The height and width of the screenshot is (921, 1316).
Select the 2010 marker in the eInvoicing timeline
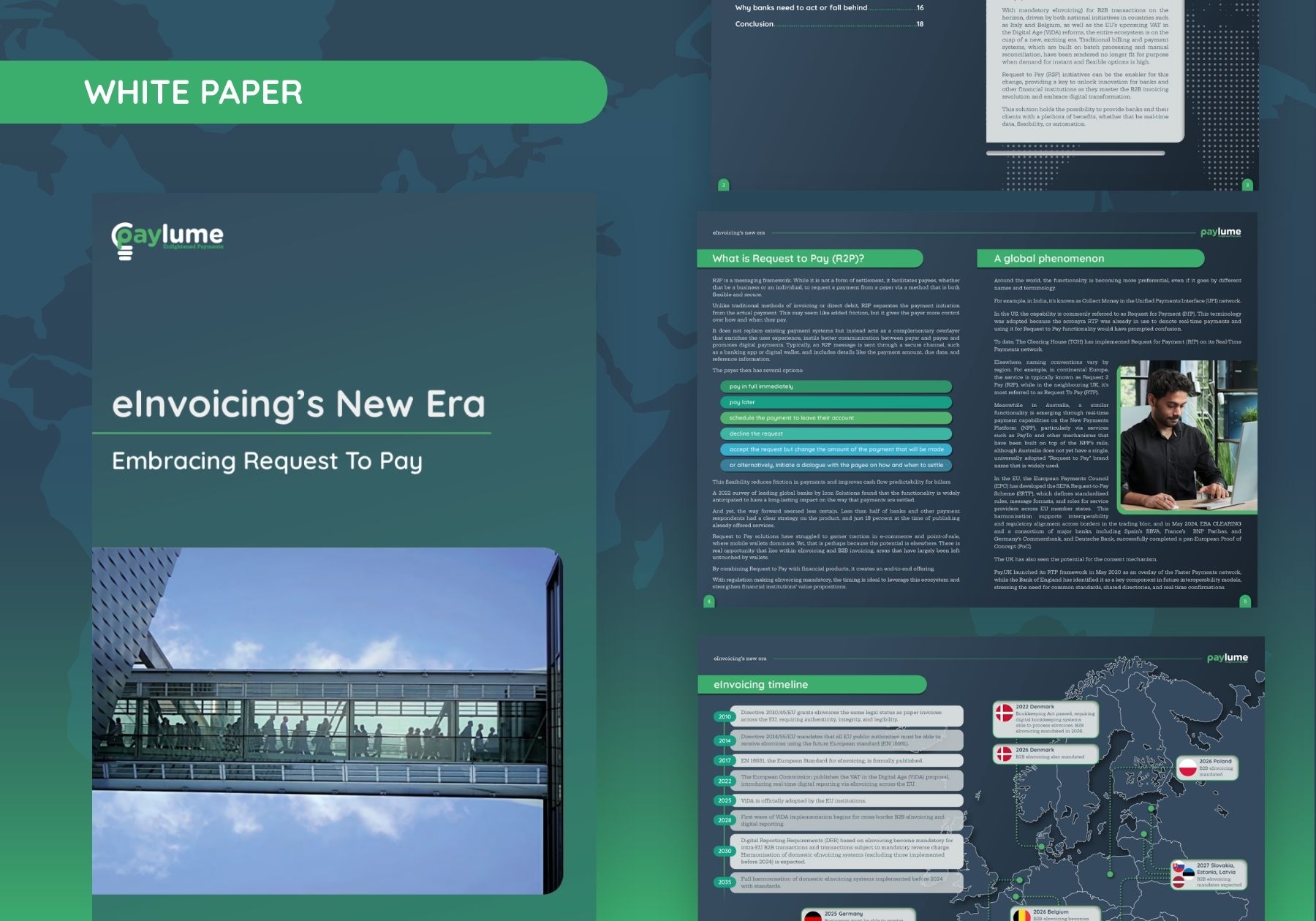click(725, 716)
